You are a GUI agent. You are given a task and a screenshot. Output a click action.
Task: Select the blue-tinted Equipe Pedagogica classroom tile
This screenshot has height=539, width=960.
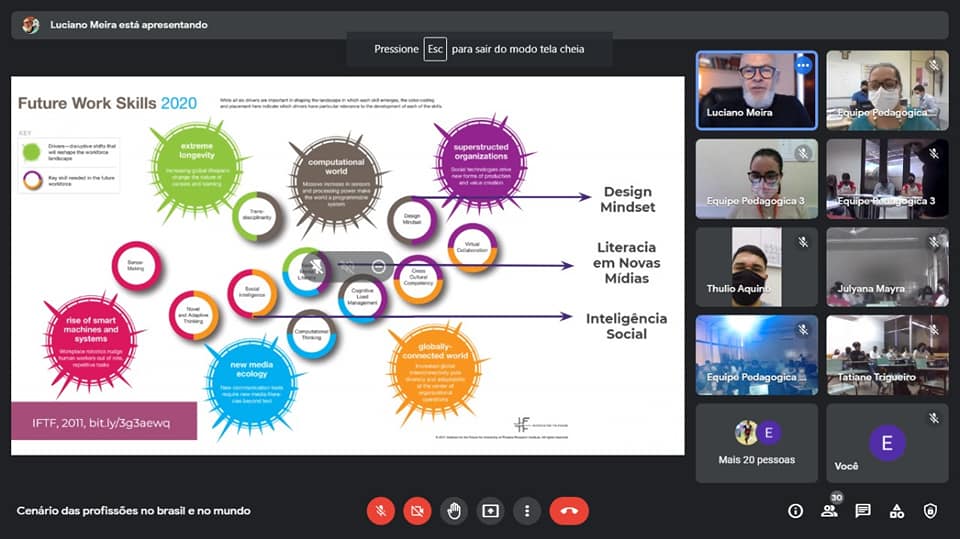pyautogui.click(x=757, y=355)
